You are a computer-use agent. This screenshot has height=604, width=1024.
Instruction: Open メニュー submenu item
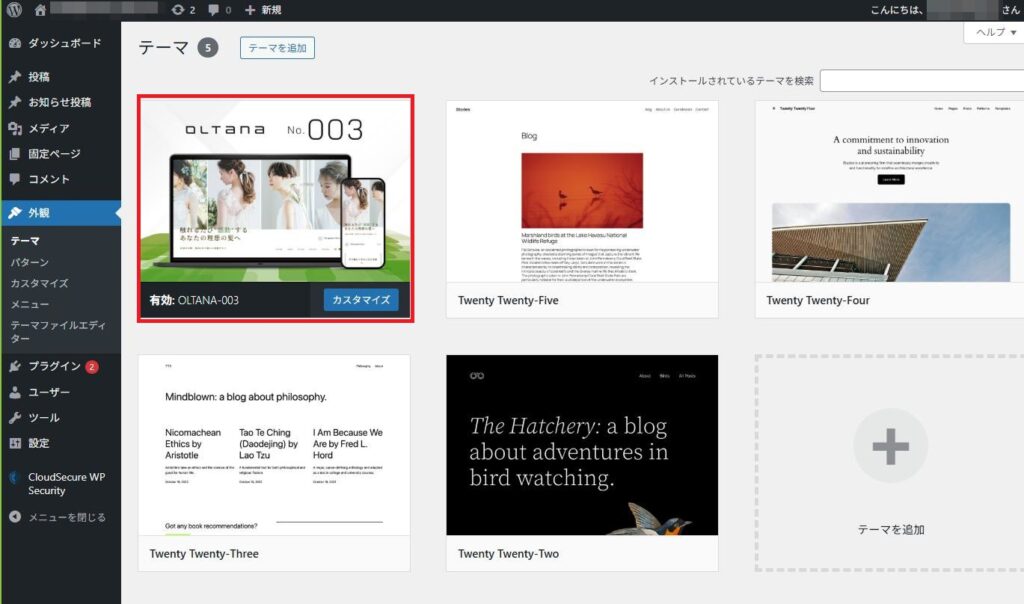pyautogui.click(x=29, y=304)
